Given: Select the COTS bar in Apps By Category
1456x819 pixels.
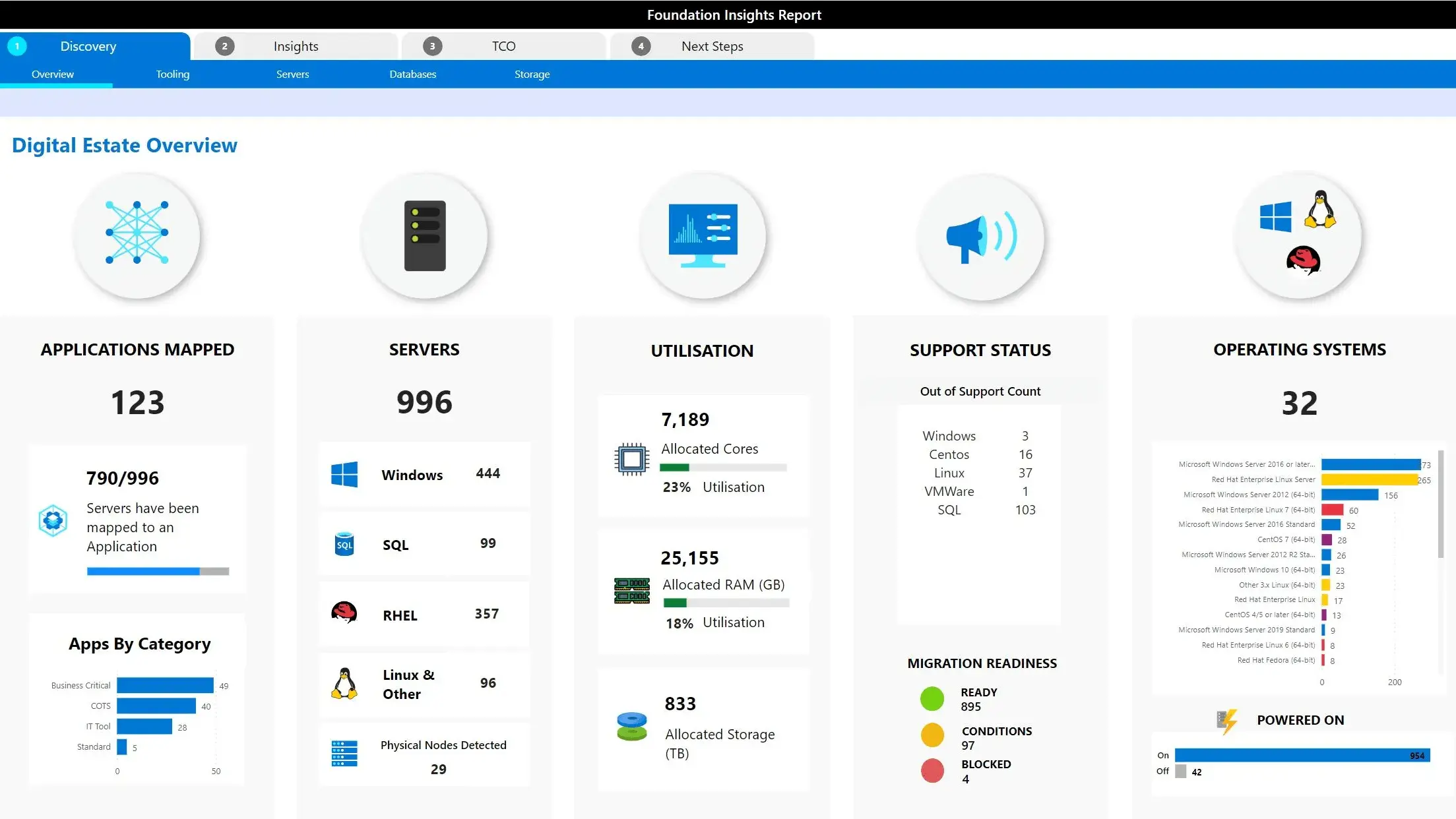Looking at the screenshot, I should coord(156,706).
